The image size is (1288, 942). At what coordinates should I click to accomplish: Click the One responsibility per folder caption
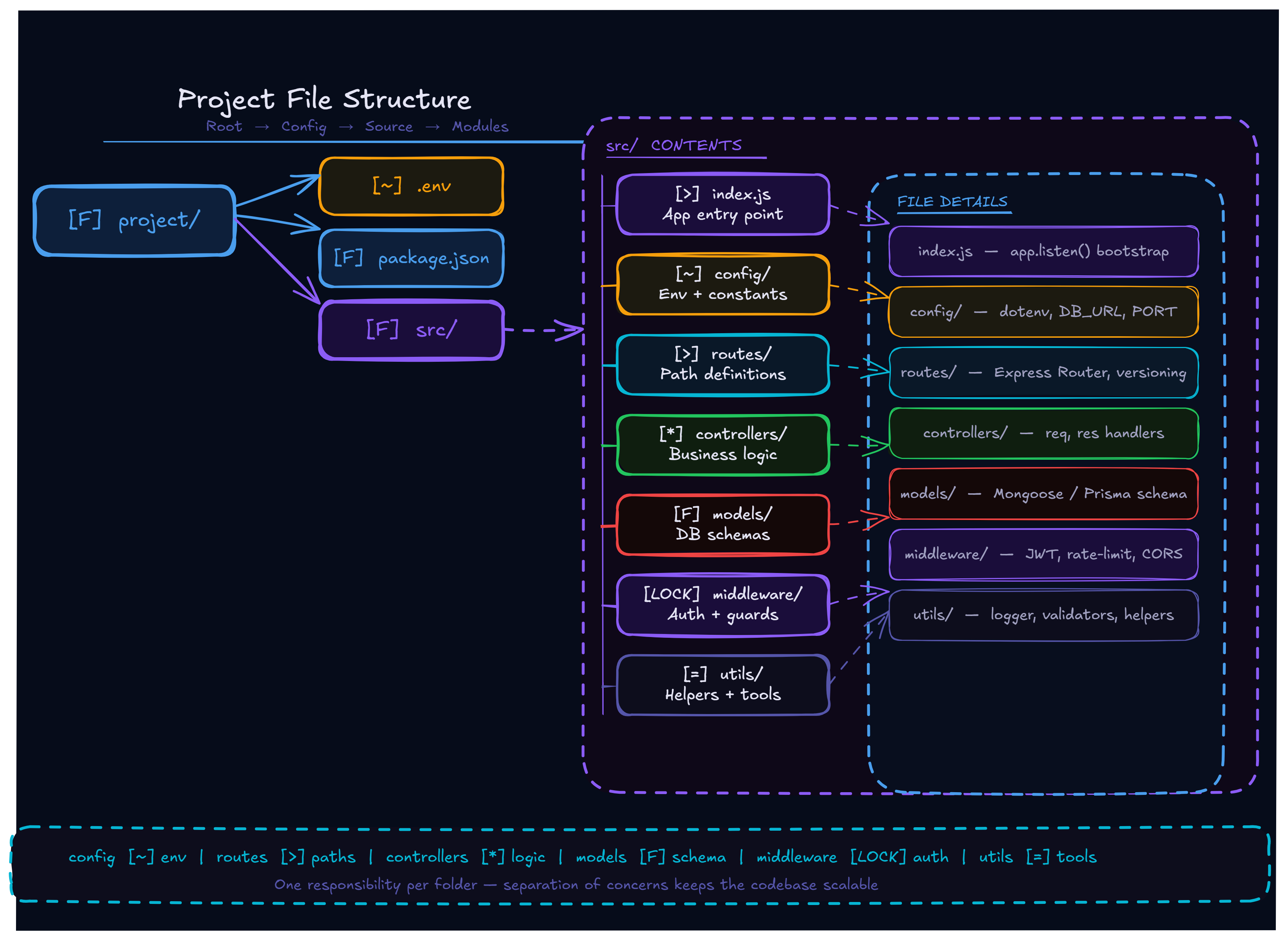(576, 885)
